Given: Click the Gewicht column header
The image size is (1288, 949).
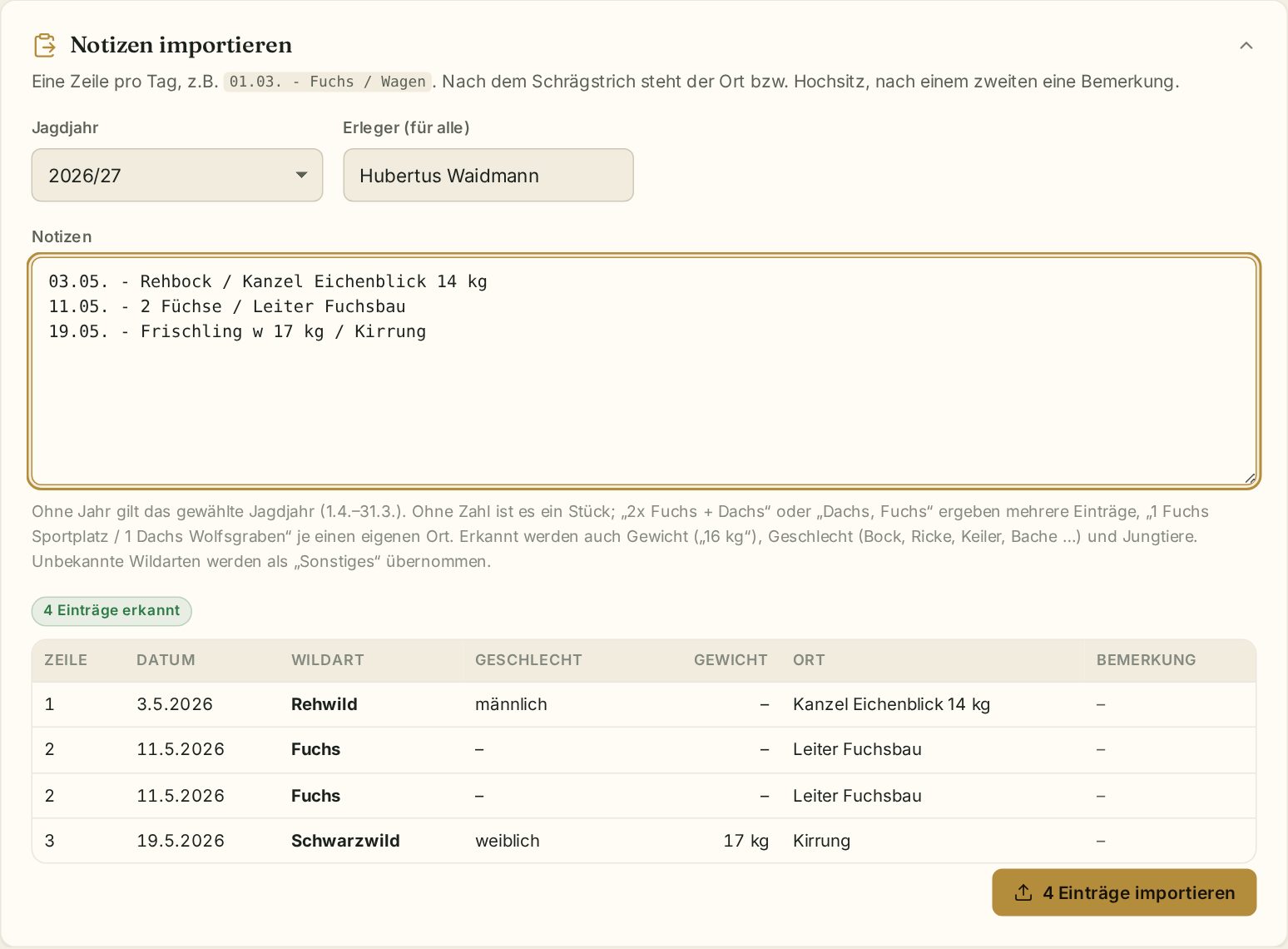Looking at the screenshot, I should click(x=731, y=660).
